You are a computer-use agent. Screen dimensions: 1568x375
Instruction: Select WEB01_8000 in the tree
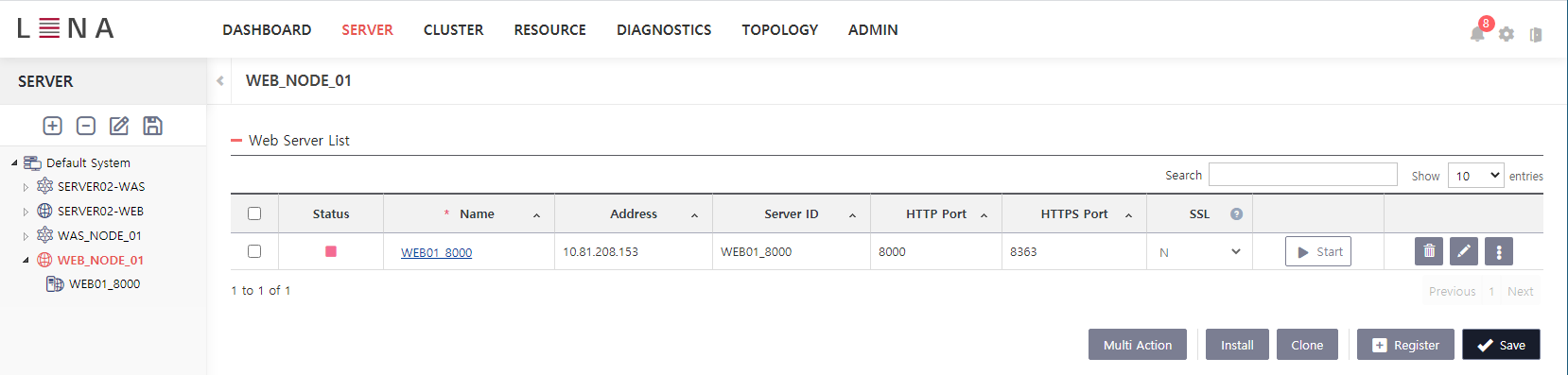pyautogui.click(x=104, y=283)
